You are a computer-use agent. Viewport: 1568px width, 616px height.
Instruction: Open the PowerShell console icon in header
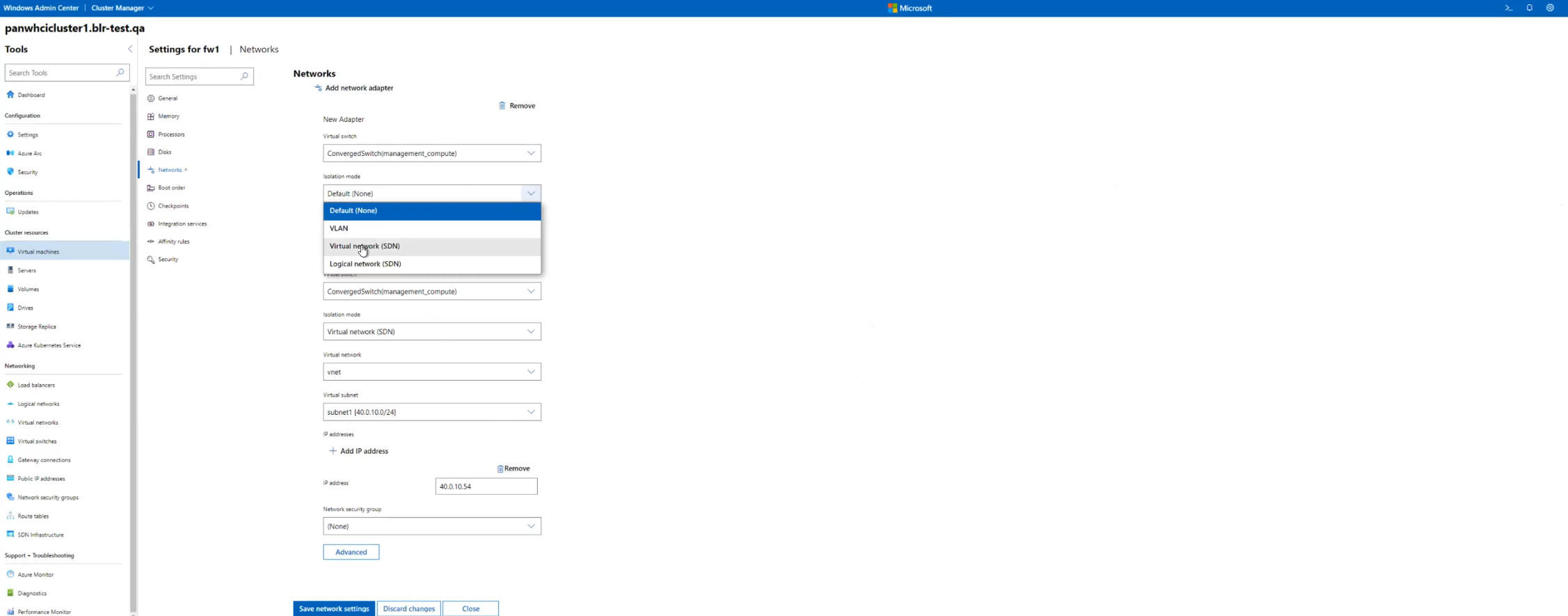pyautogui.click(x=1508, y=8)
